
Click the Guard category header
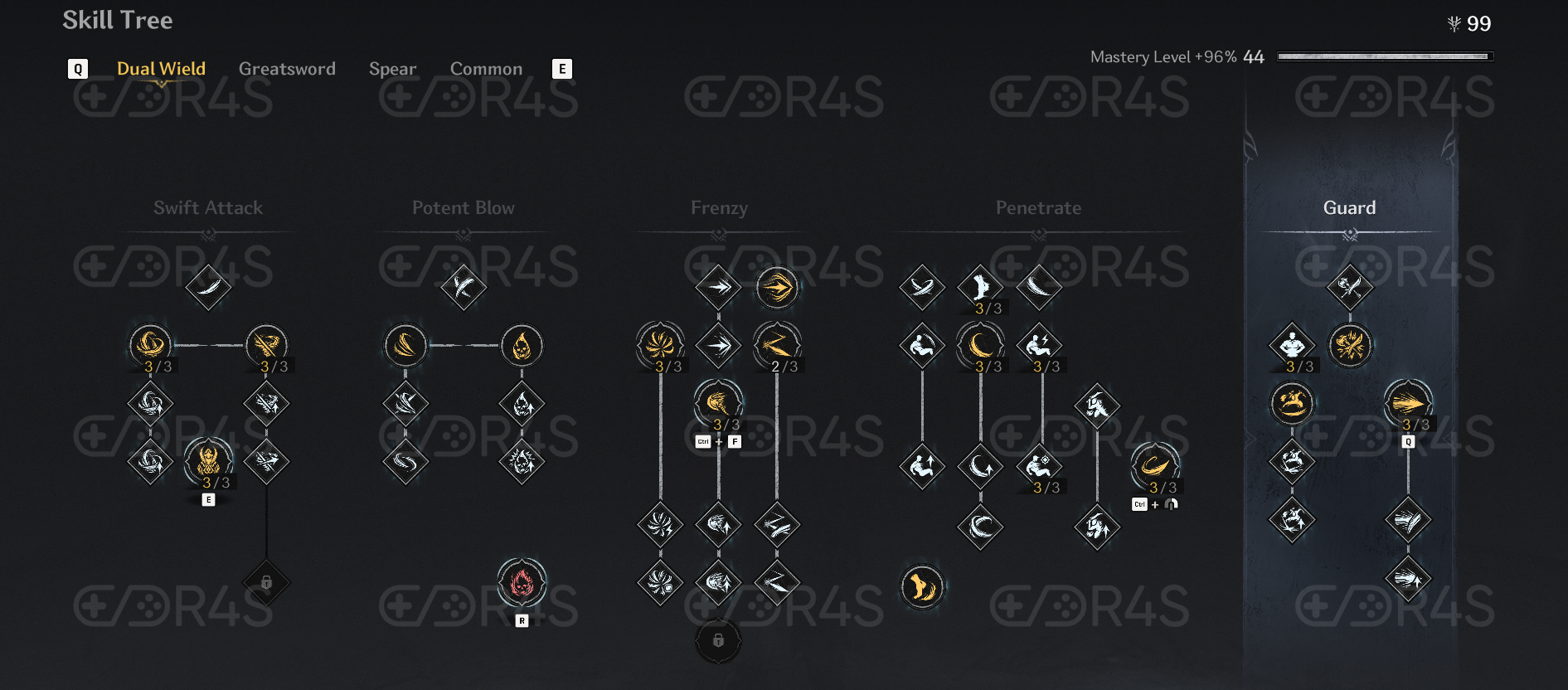click(x=1349, y=207)
